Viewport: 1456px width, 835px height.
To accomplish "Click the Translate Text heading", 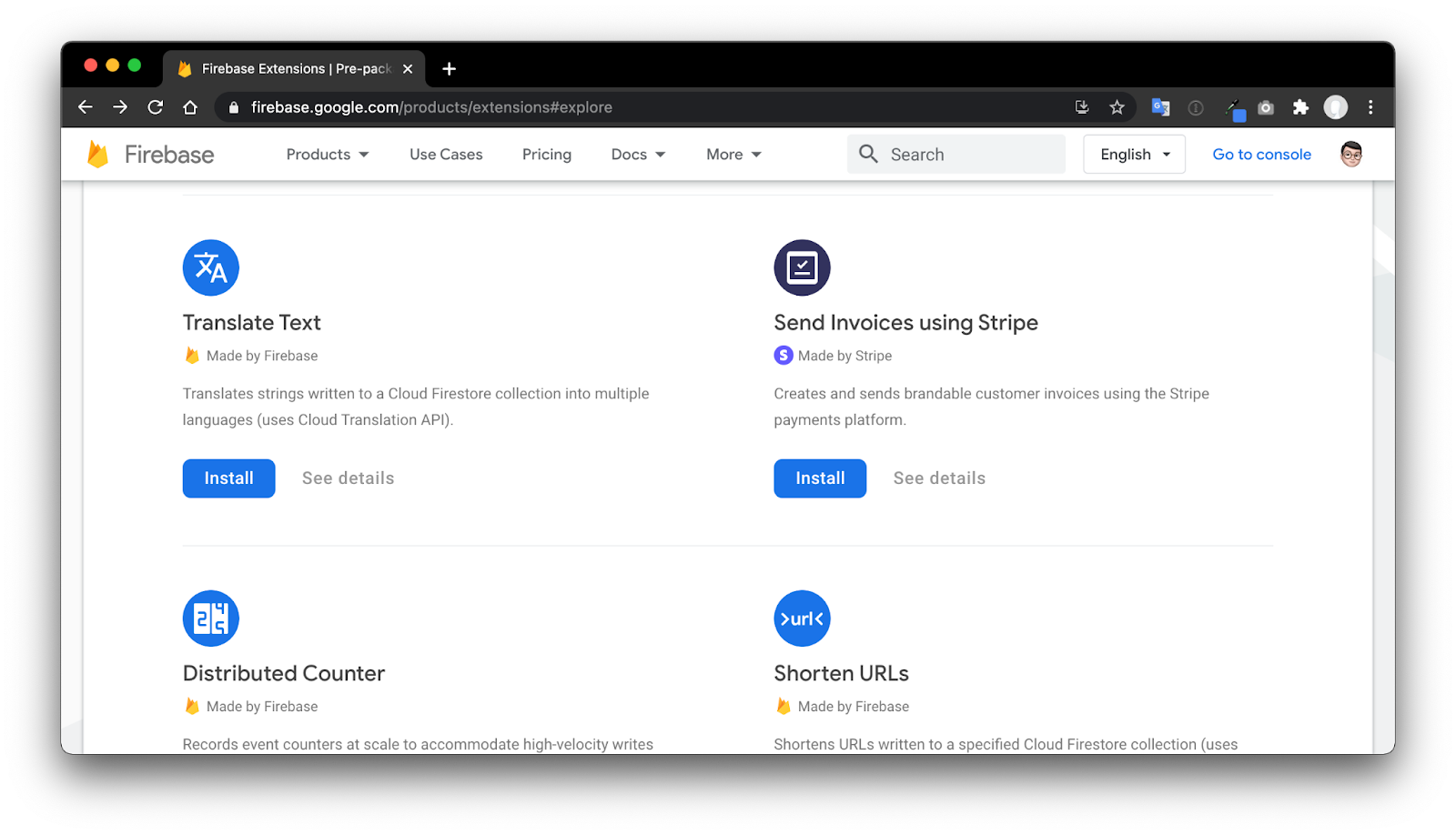I will [x=252, y=323].
